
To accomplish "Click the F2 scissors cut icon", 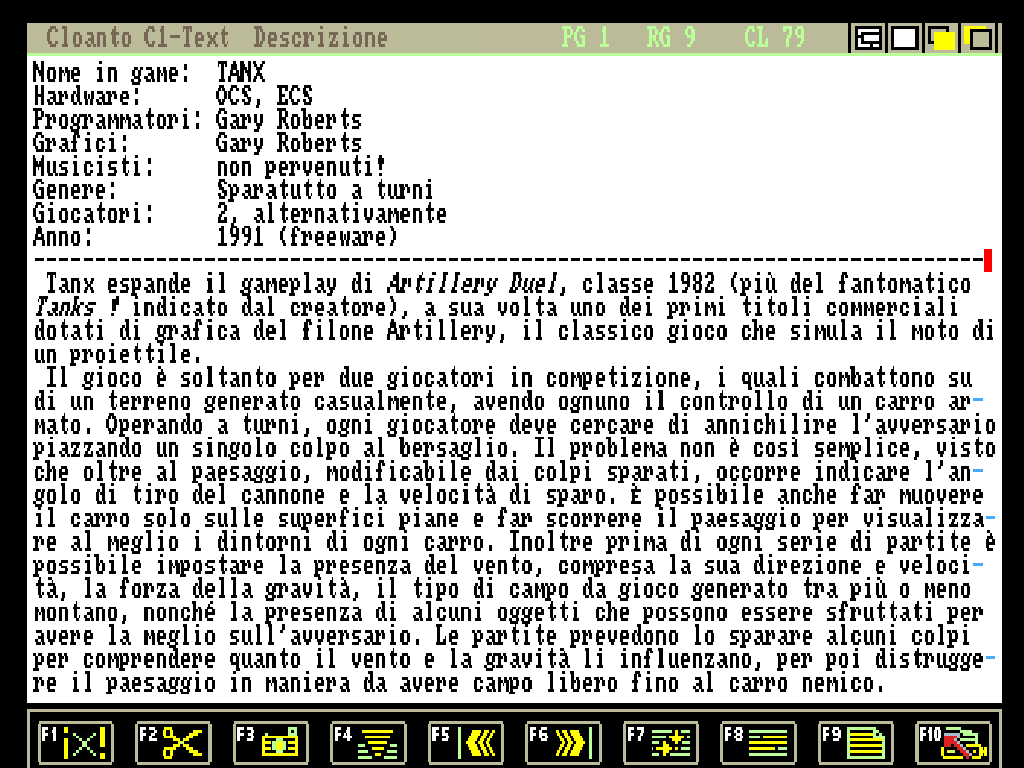I will pyautogui.click(x=174, y=742).
